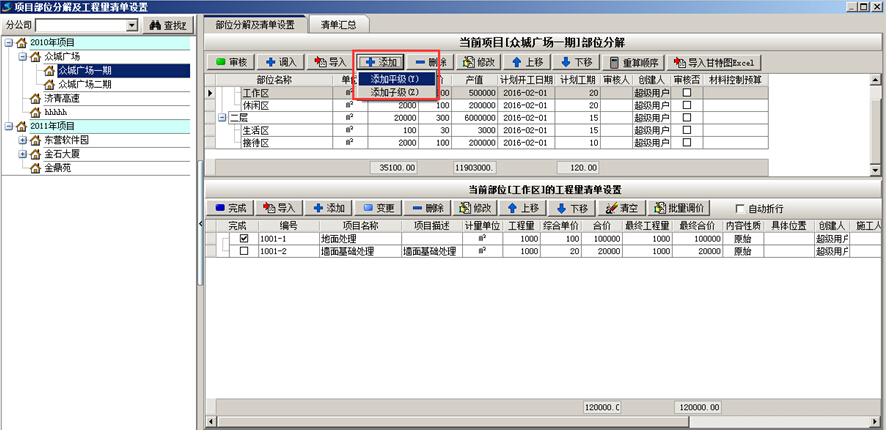Open the 分公司 dropdown list

click(132, 24)
